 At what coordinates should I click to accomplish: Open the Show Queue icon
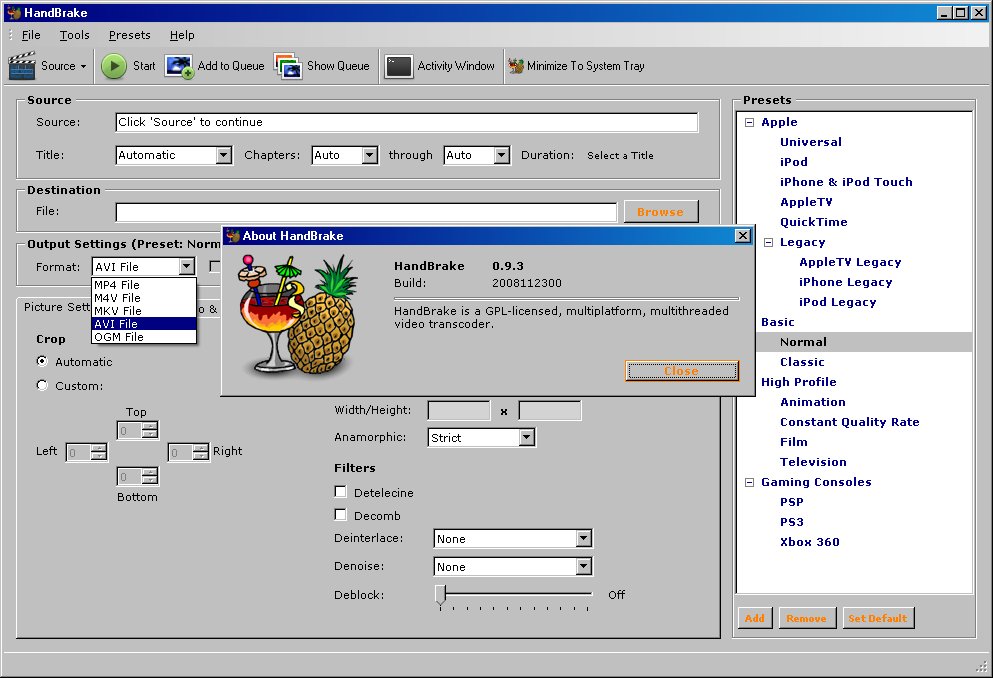point(288,66)
